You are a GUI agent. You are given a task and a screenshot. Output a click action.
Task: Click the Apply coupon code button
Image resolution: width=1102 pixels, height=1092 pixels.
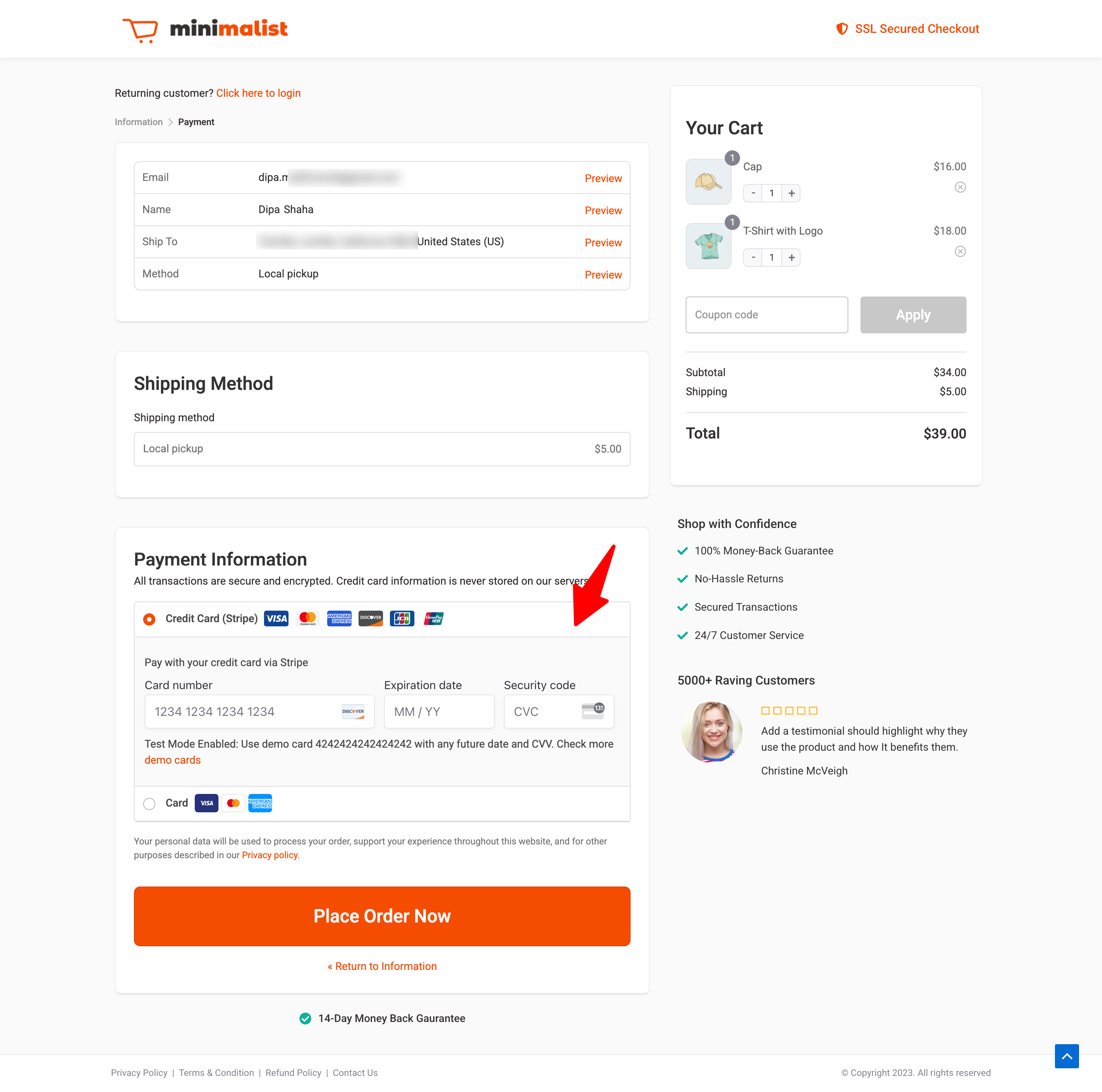click(x=912, y=314)
